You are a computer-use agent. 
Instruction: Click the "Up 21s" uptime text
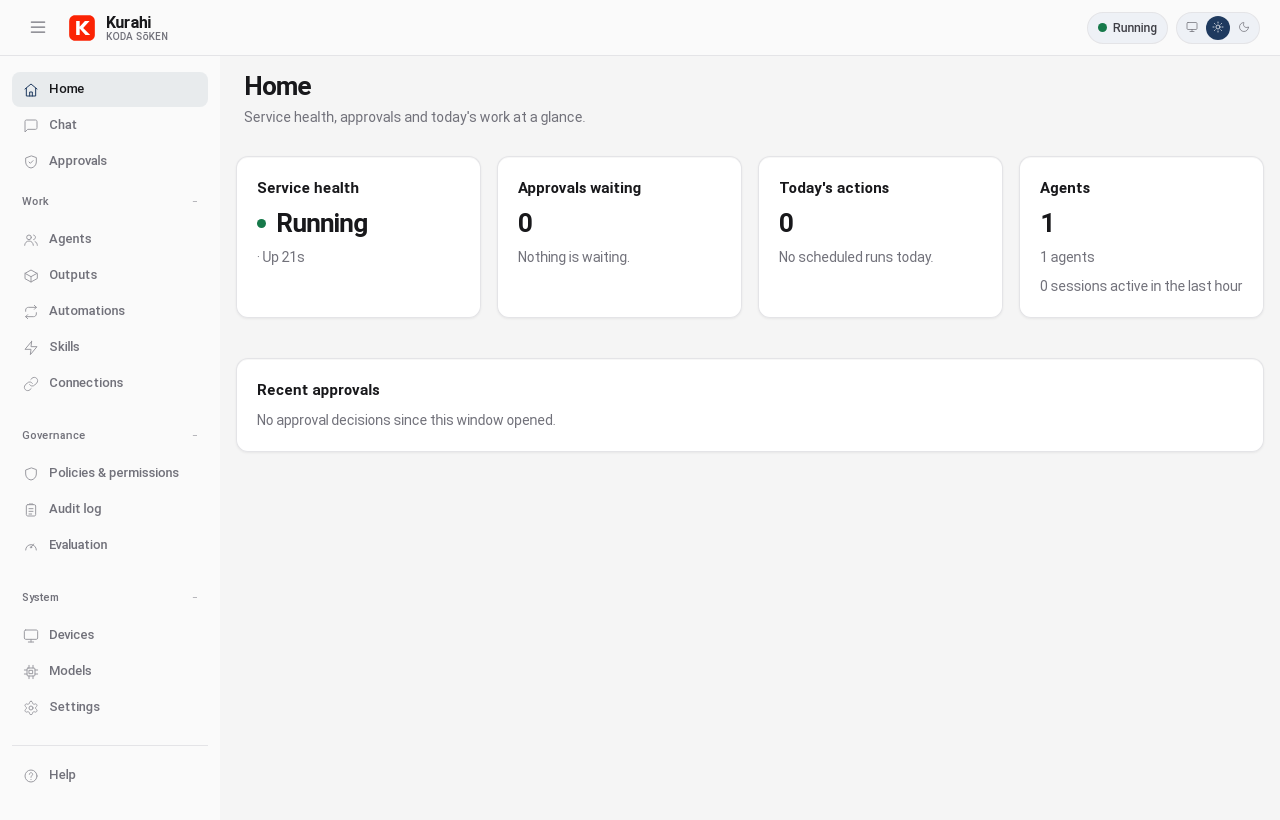point(281,257)
